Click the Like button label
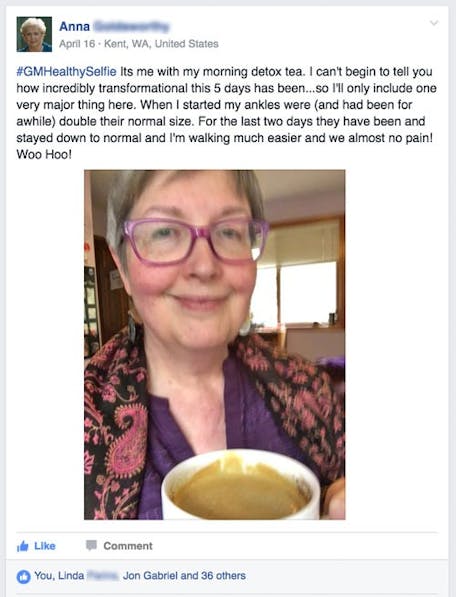The width and height of the screenshot is (456, 597). coord(45,546)
